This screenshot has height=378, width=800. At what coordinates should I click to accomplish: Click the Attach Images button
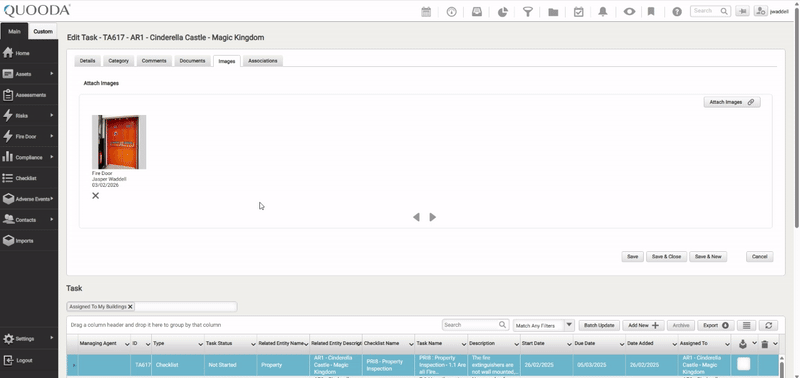732,102
